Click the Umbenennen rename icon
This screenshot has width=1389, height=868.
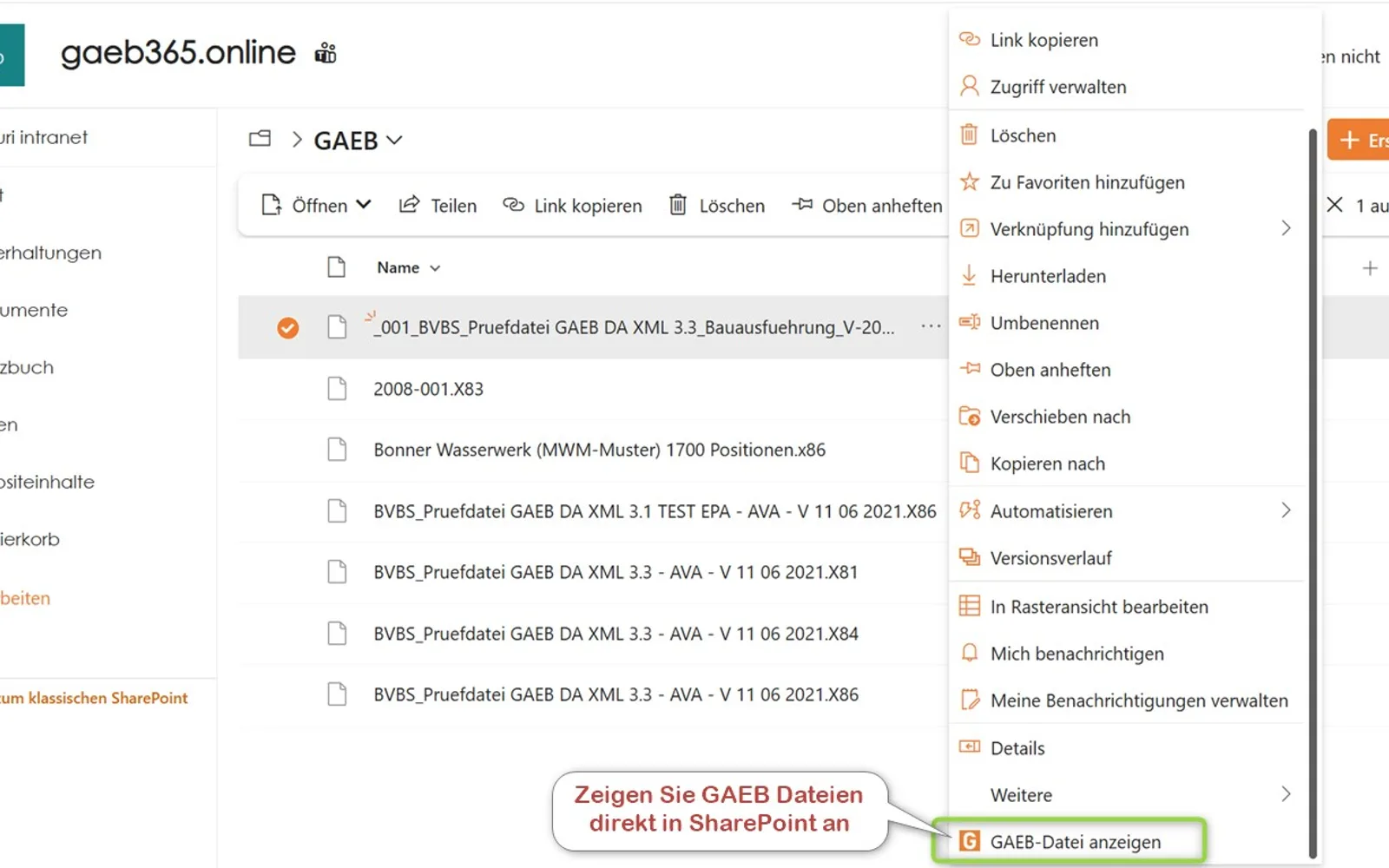click(x=969, y=323)
